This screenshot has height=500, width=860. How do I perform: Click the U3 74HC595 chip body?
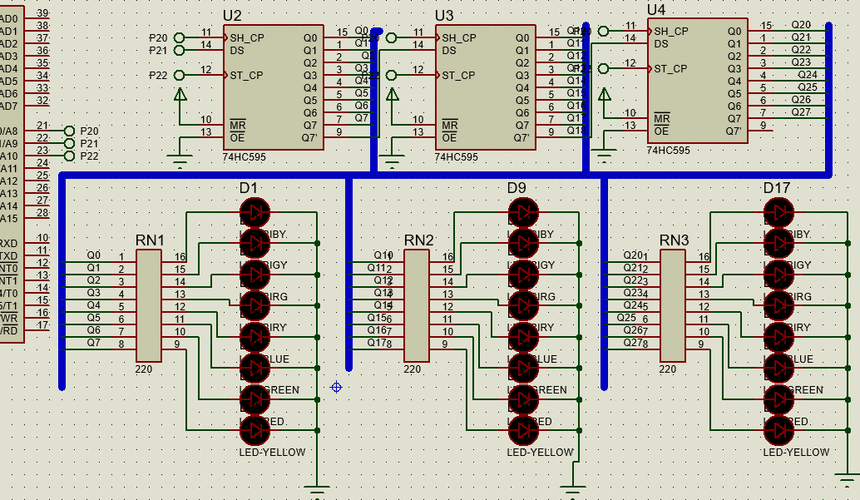486,88
